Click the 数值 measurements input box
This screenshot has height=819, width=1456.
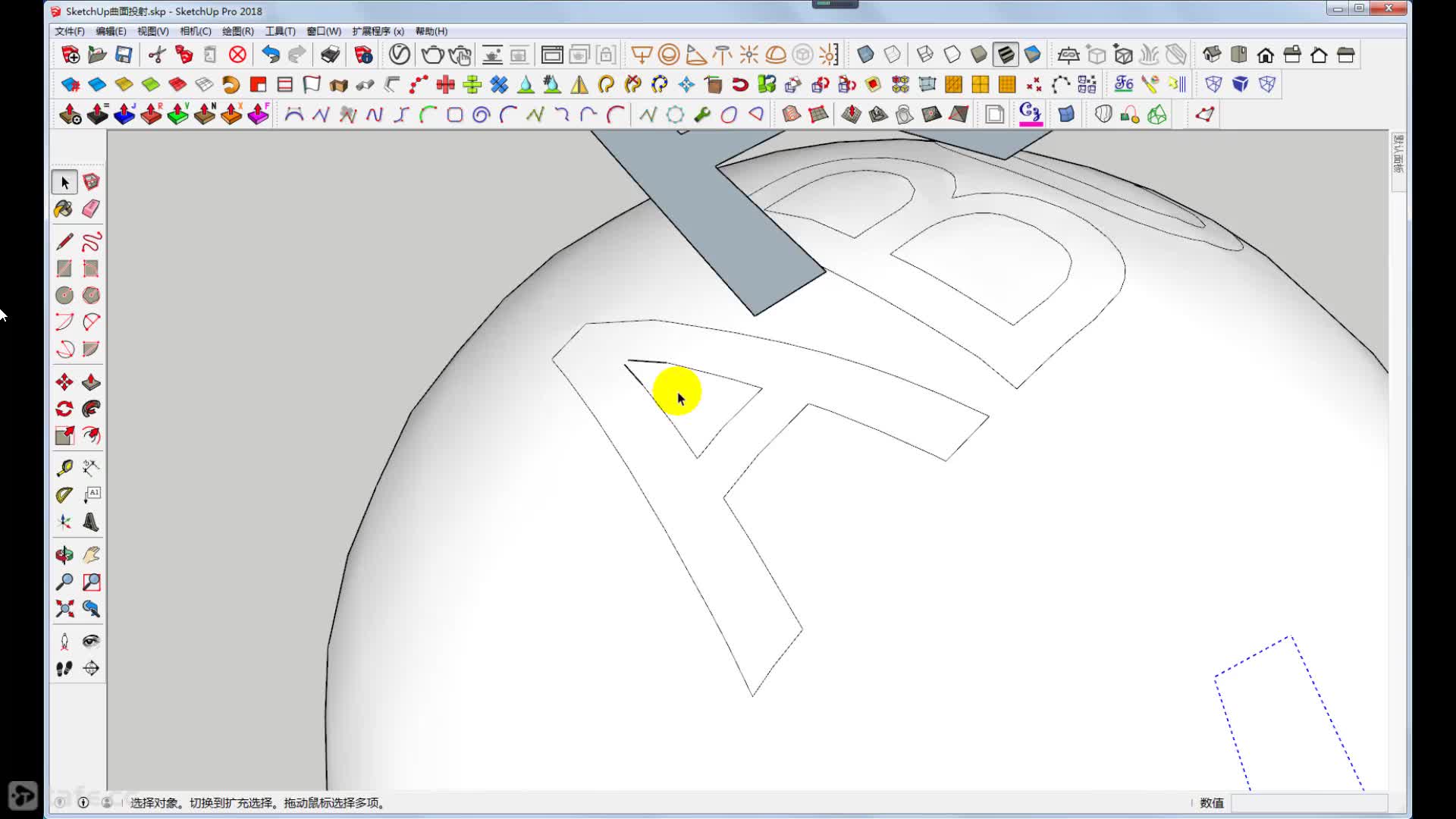coord(1309,803)
